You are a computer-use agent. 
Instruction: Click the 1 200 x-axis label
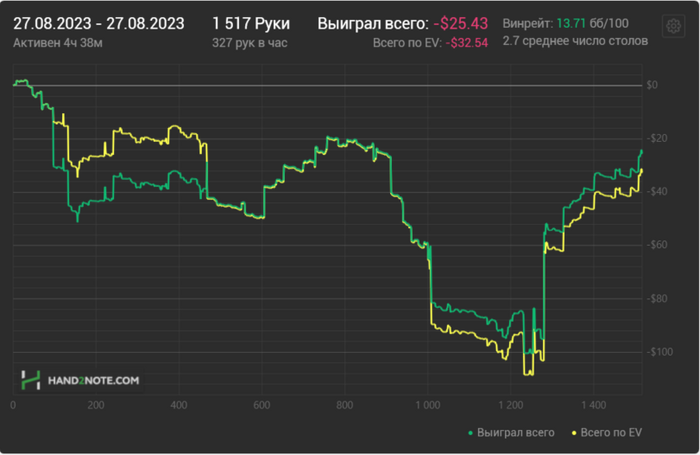pyautogui.click(x=511, y=405)
